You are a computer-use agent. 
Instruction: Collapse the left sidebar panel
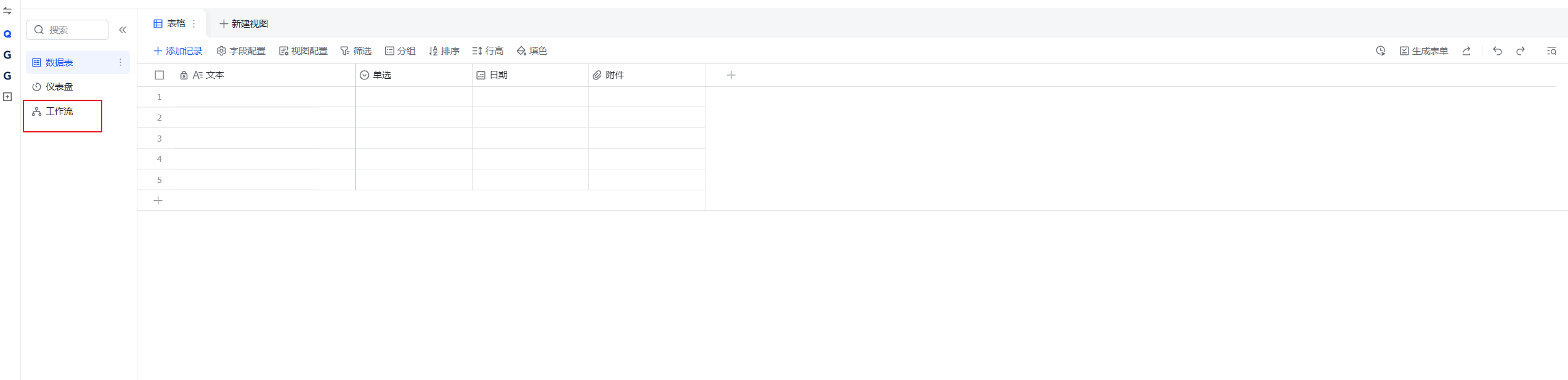123,30
